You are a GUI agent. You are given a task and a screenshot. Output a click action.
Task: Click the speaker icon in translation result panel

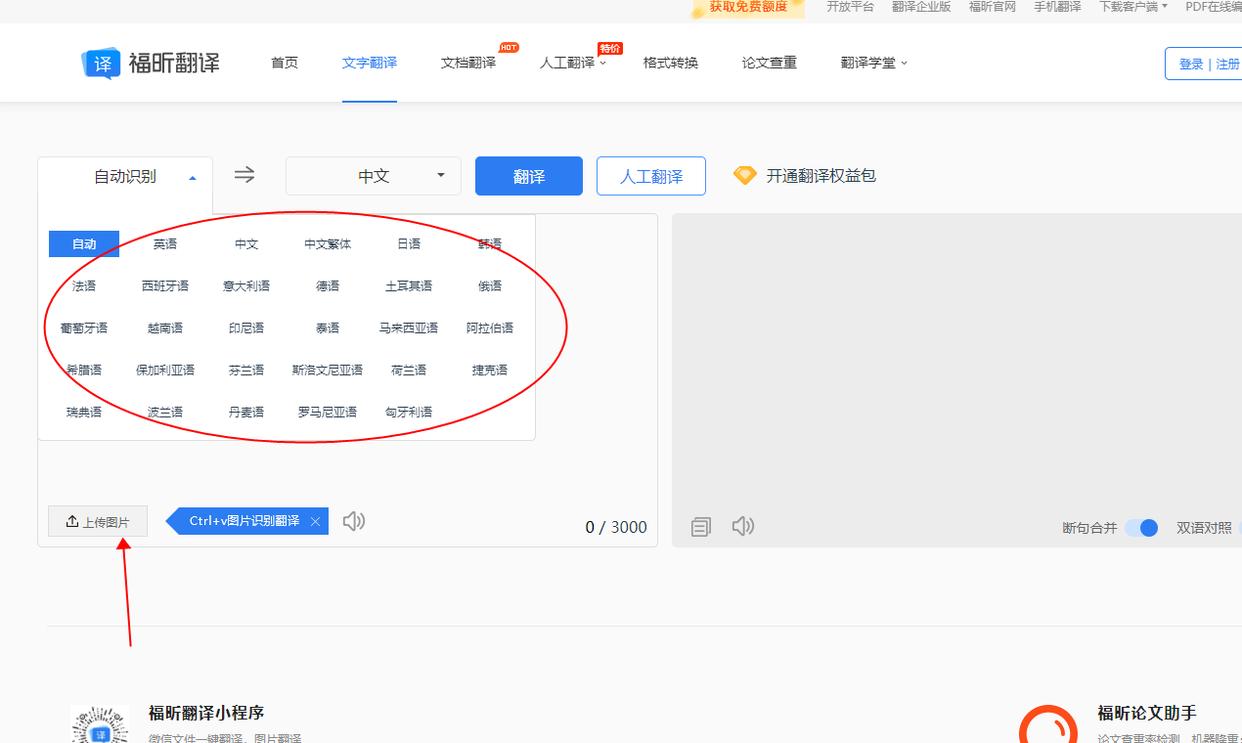pos(743,526)
